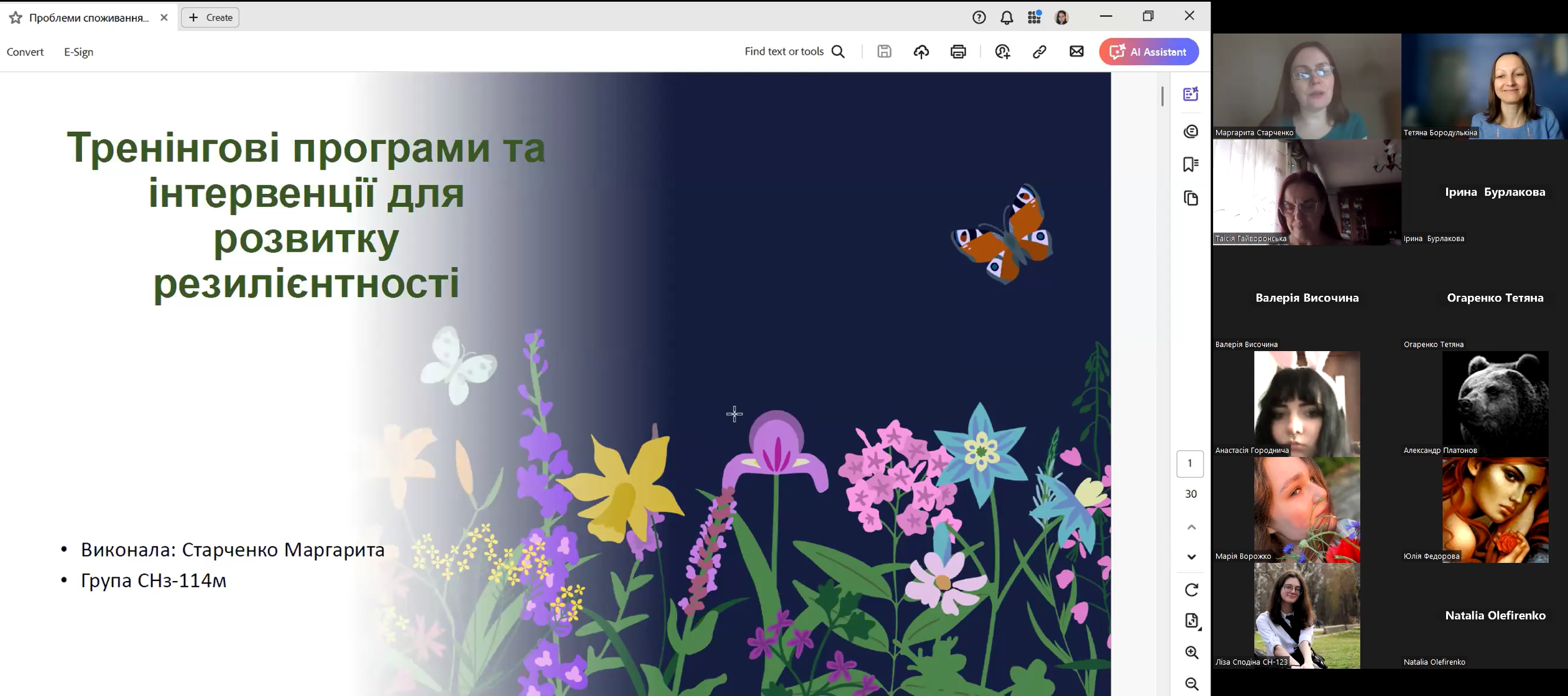
Task: Click zoom out magnifier icon
Action: [1191, 684]
